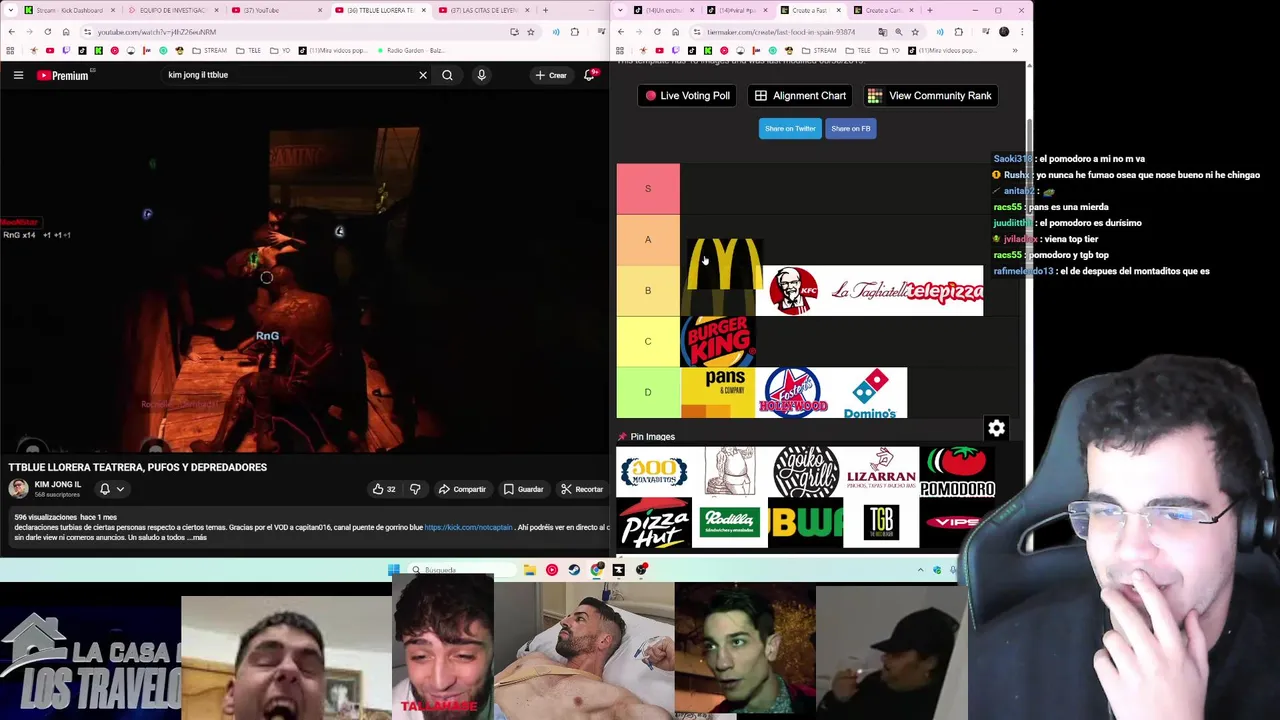The width and height of the screenshot is (1280, 720).
Task: Bookmark the YouTube page with star icon
Action: pos(531,32)
